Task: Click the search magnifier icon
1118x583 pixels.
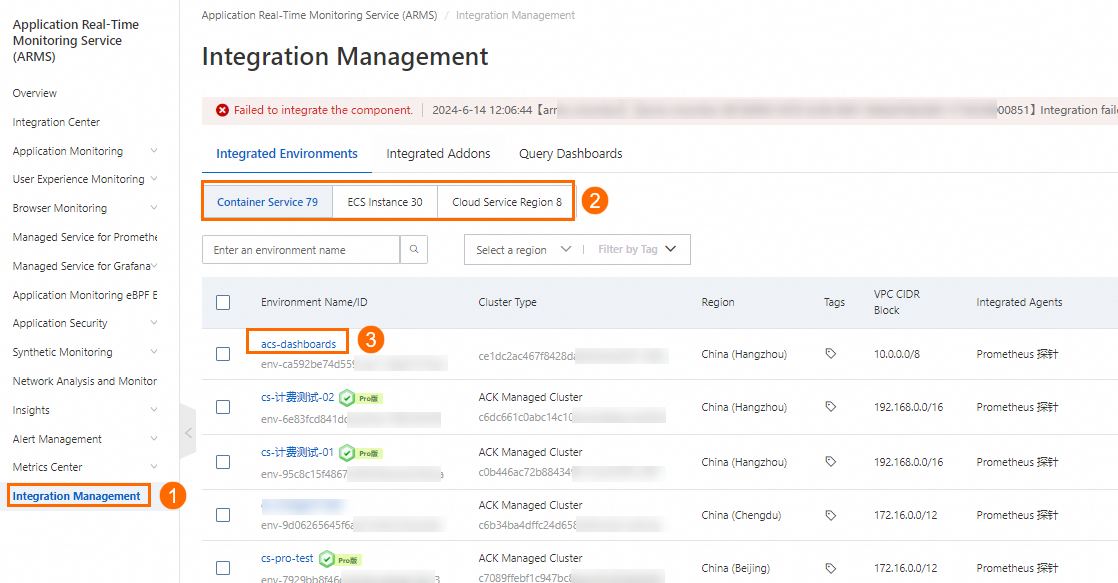Action: click(414, 249)
